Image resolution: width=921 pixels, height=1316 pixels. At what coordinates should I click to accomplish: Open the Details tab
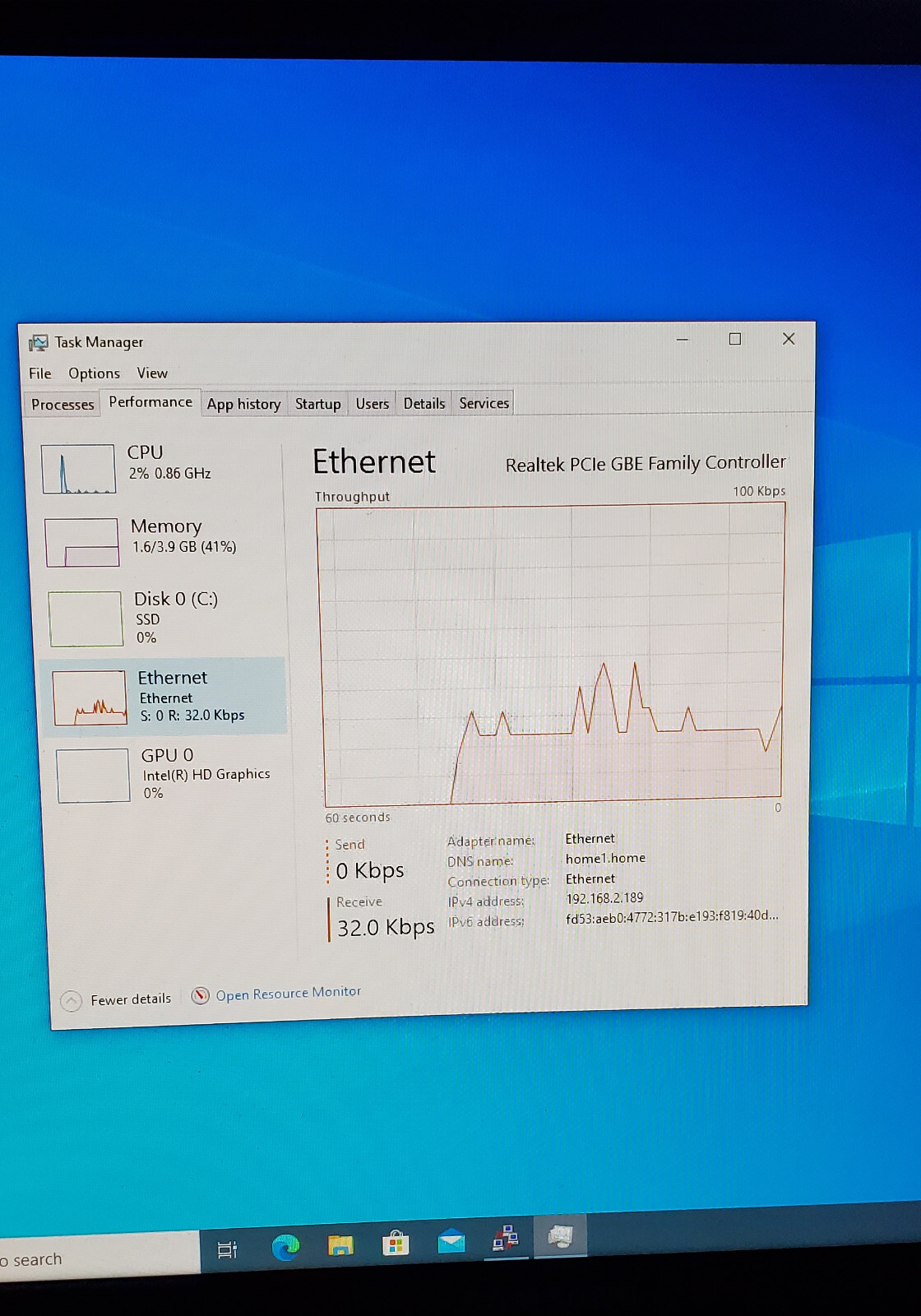[x=424, y=403]
